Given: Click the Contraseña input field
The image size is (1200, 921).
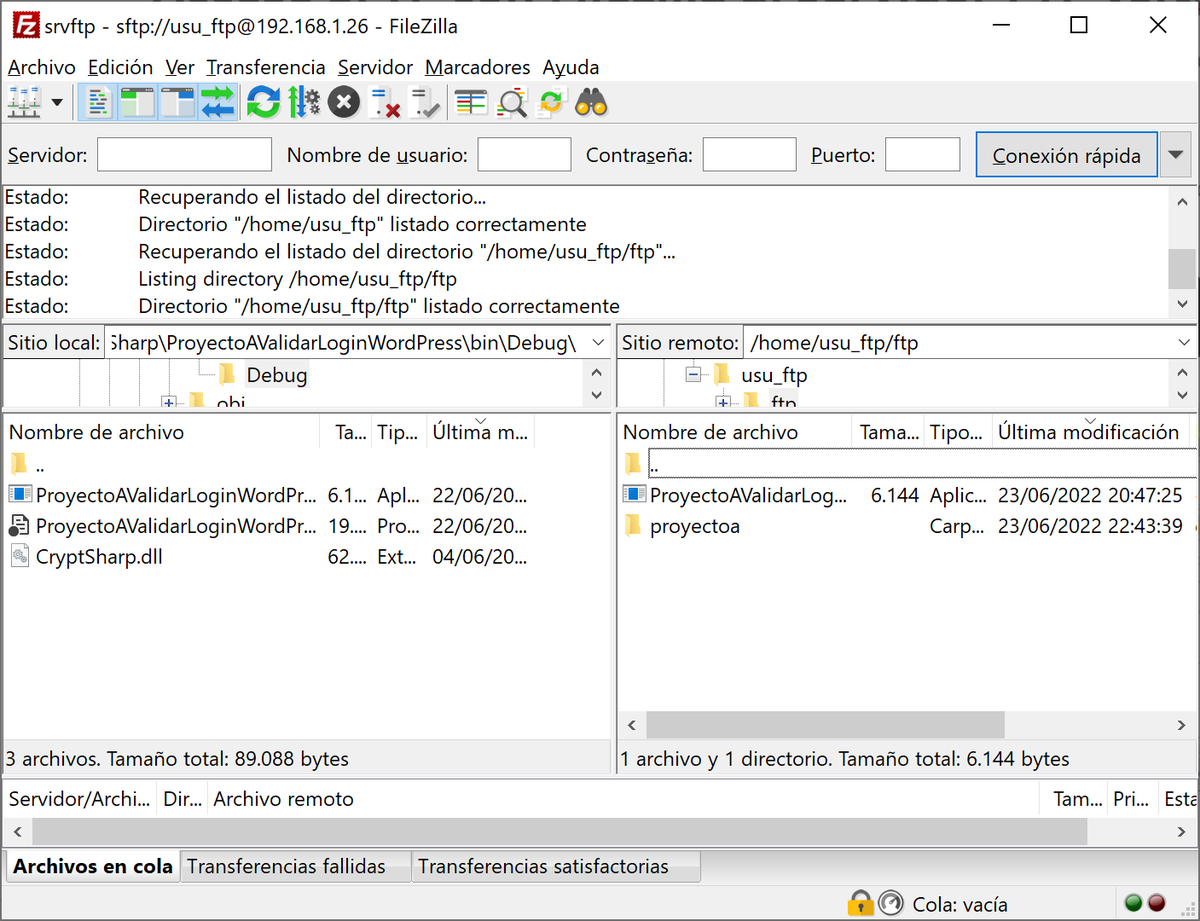Looking at the screenshot, I should (x=749, y=155).
